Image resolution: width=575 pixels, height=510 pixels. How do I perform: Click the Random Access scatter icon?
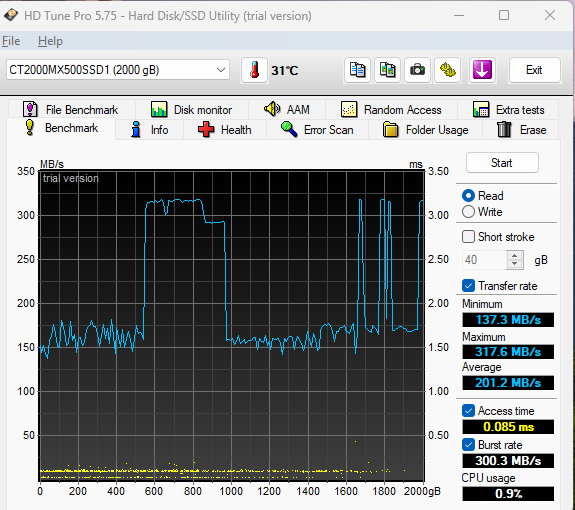coord(349,109)
